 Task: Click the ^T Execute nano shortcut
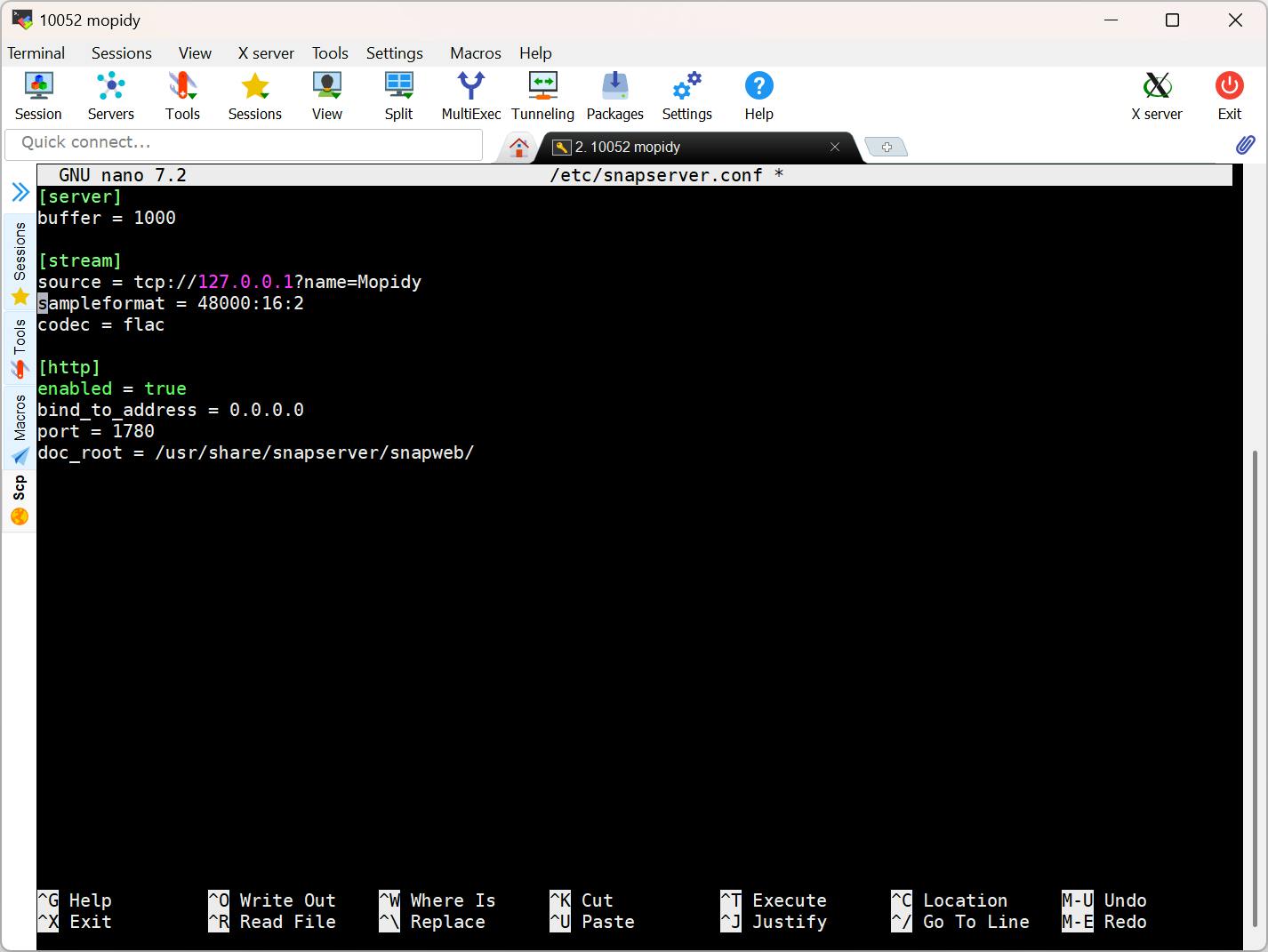click(x=774, y=900)
